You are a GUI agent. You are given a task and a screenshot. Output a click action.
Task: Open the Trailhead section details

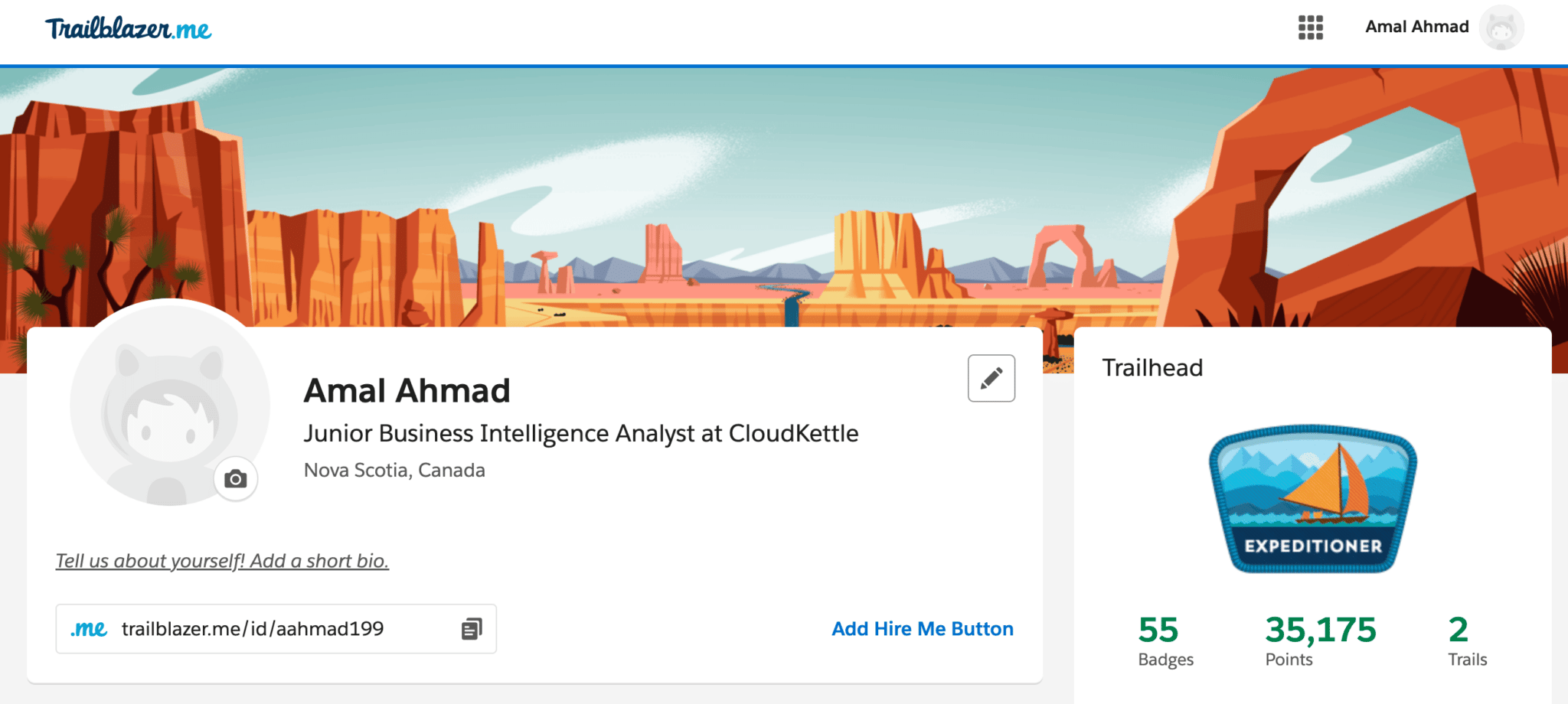1152,367
